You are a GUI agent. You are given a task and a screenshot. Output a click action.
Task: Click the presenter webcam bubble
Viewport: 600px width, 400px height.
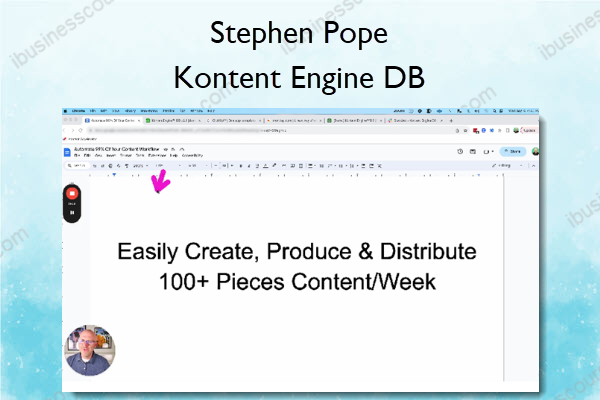point(88,352)
